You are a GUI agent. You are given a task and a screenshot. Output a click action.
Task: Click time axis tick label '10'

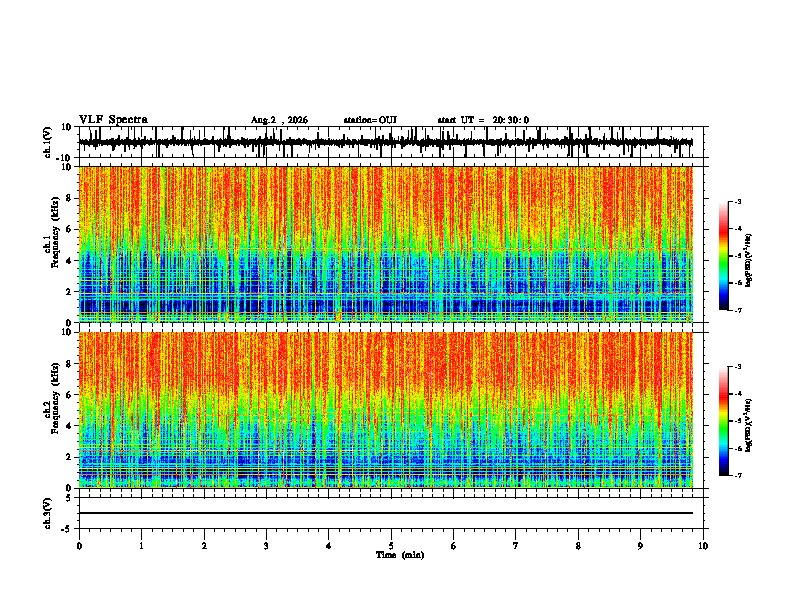coord(703,546)
